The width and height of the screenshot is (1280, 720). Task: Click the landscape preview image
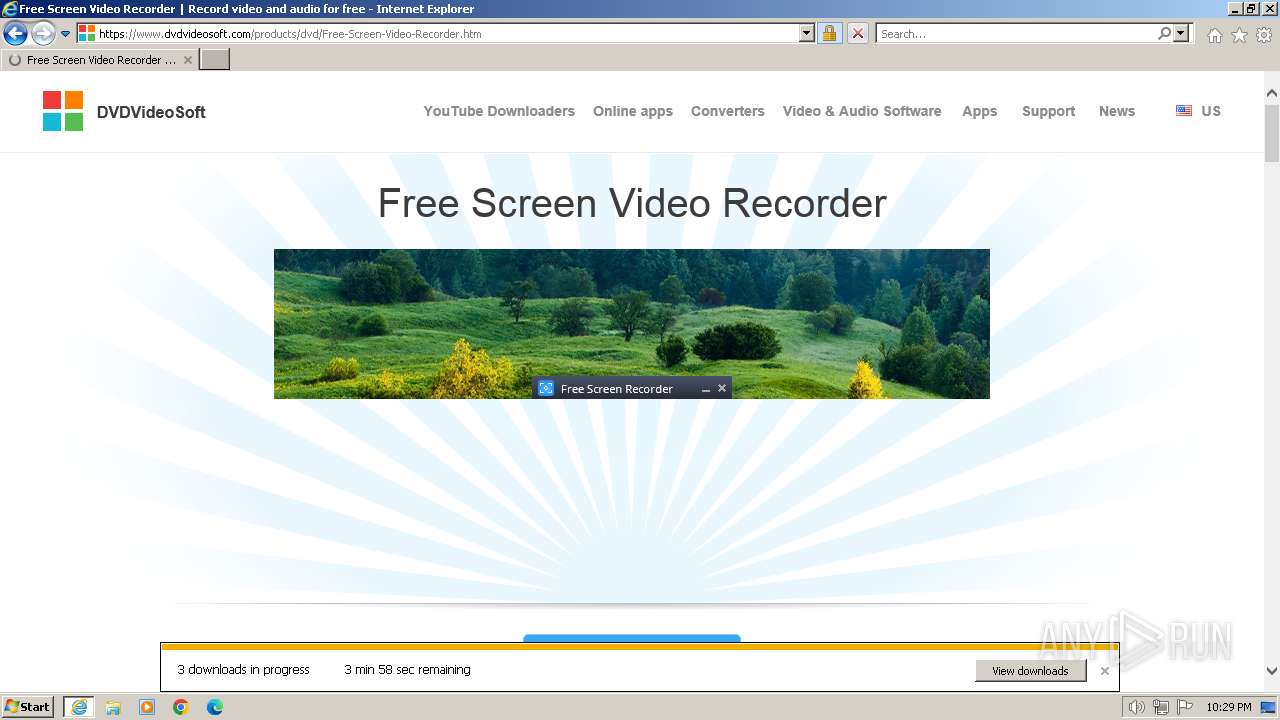pos(632,324)
